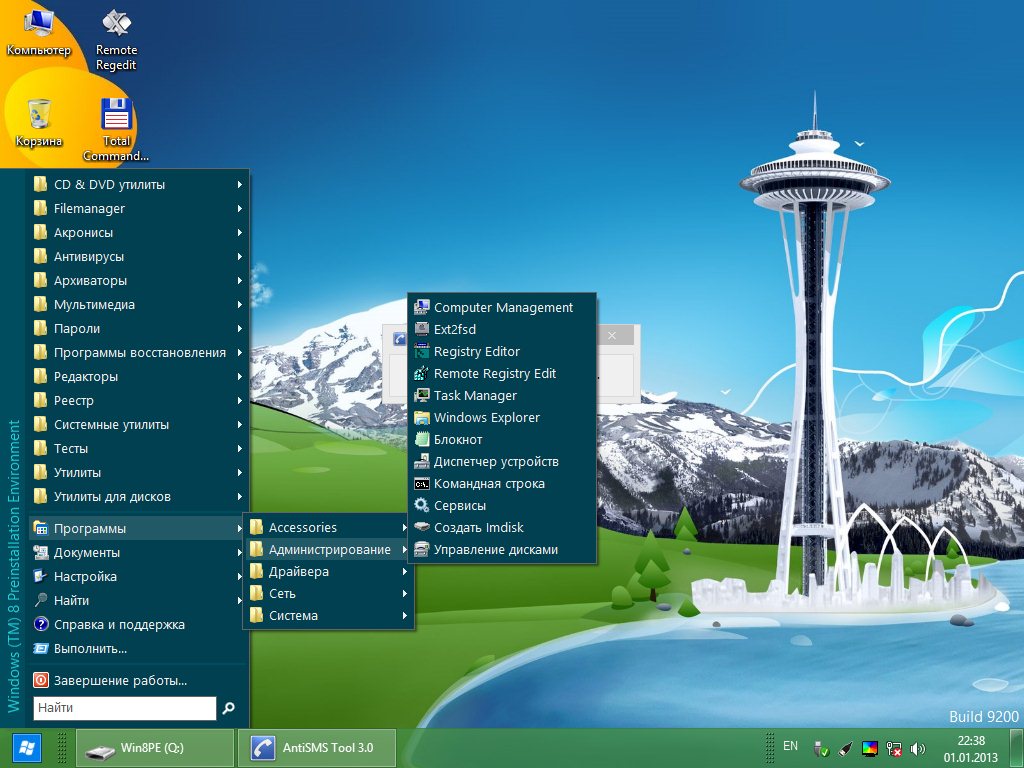1024x768 pixels.
Task: Click the network tray icon with red X
Action: 895,748
